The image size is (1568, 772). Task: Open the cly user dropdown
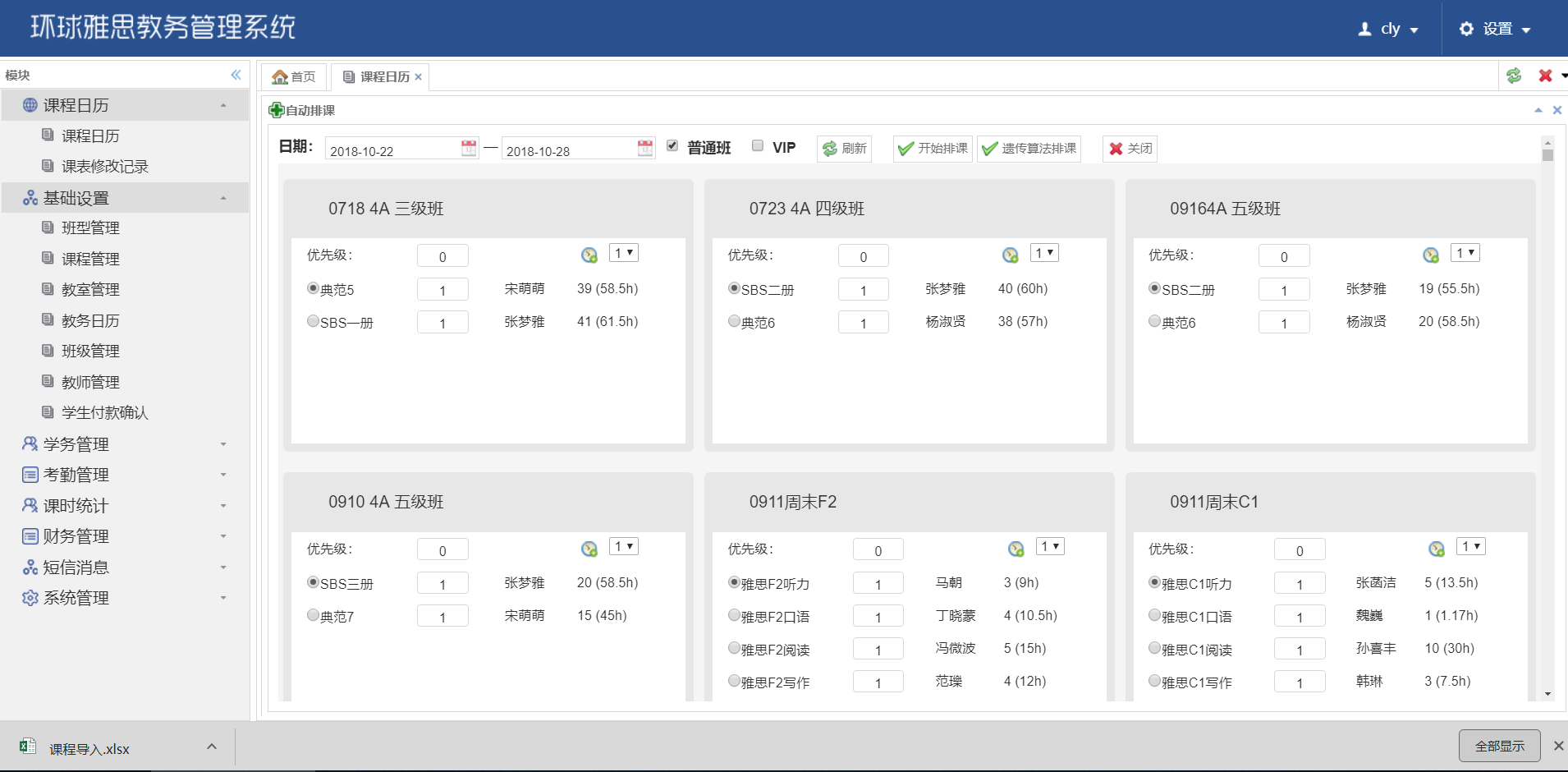(1389, 30)
